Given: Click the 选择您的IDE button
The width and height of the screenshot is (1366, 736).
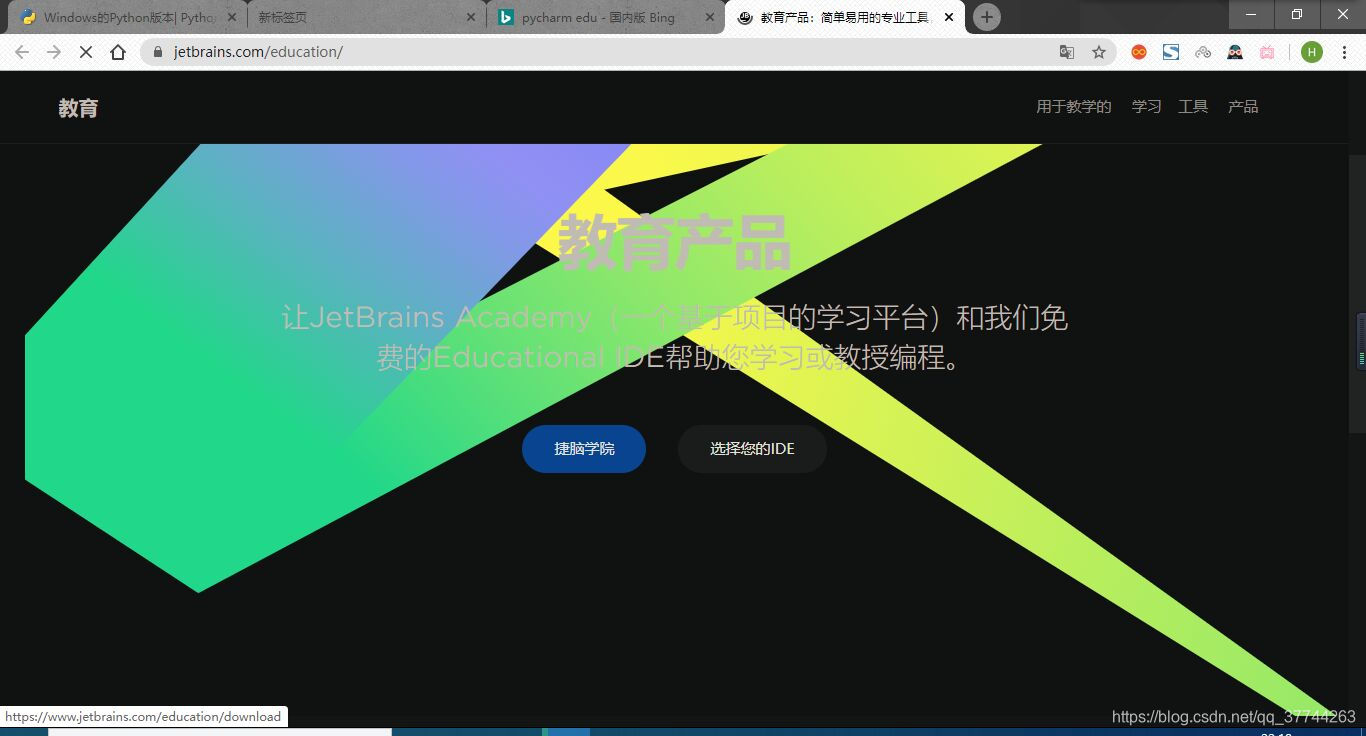Looking at the screenshot, I should pyautogui.click(x=752, y=449).
